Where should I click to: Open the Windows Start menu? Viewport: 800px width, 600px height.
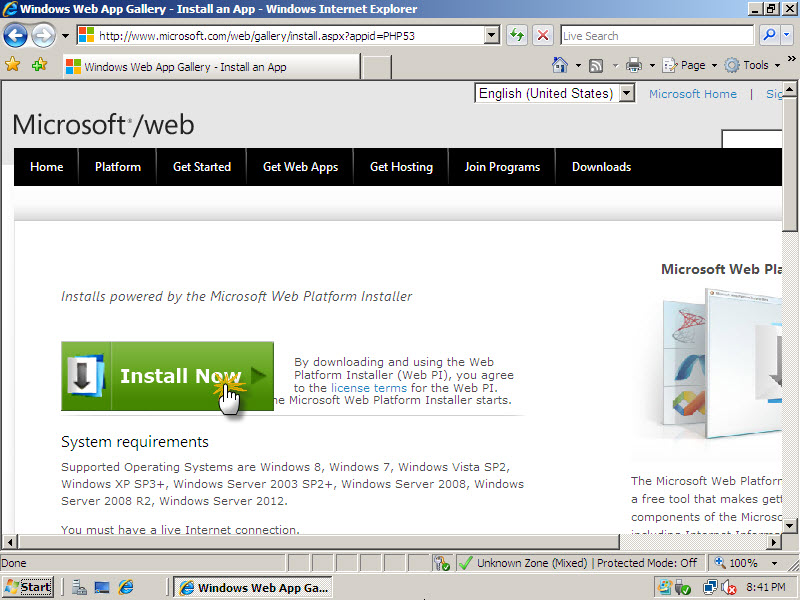(x=28, y=587)
